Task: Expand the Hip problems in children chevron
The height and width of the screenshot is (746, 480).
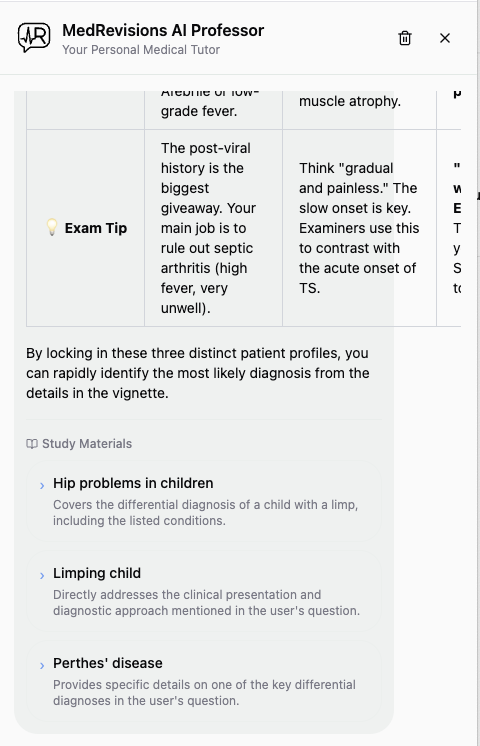Action: tap(42, 485)
